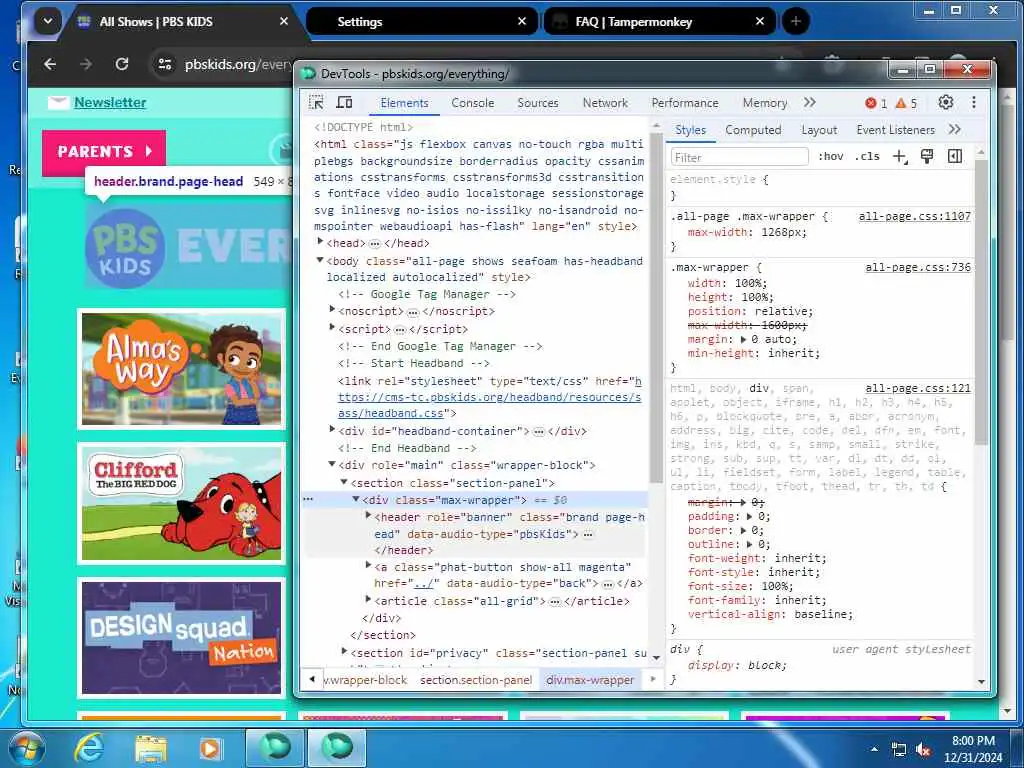The height and width of the screenshot is (768, 1024).
Task: Open Design Squad Nation thumbnail
Action: [x=182, y=638]
